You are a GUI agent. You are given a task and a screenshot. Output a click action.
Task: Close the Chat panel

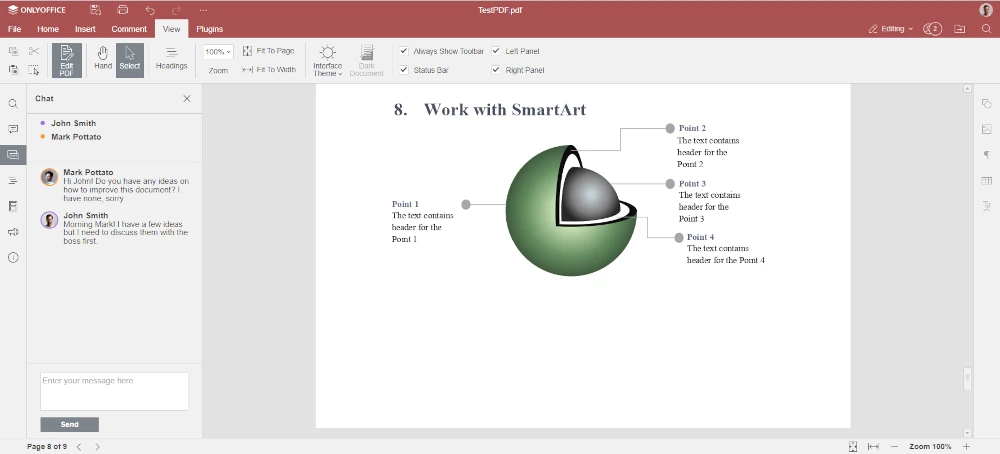pos(187,98)
